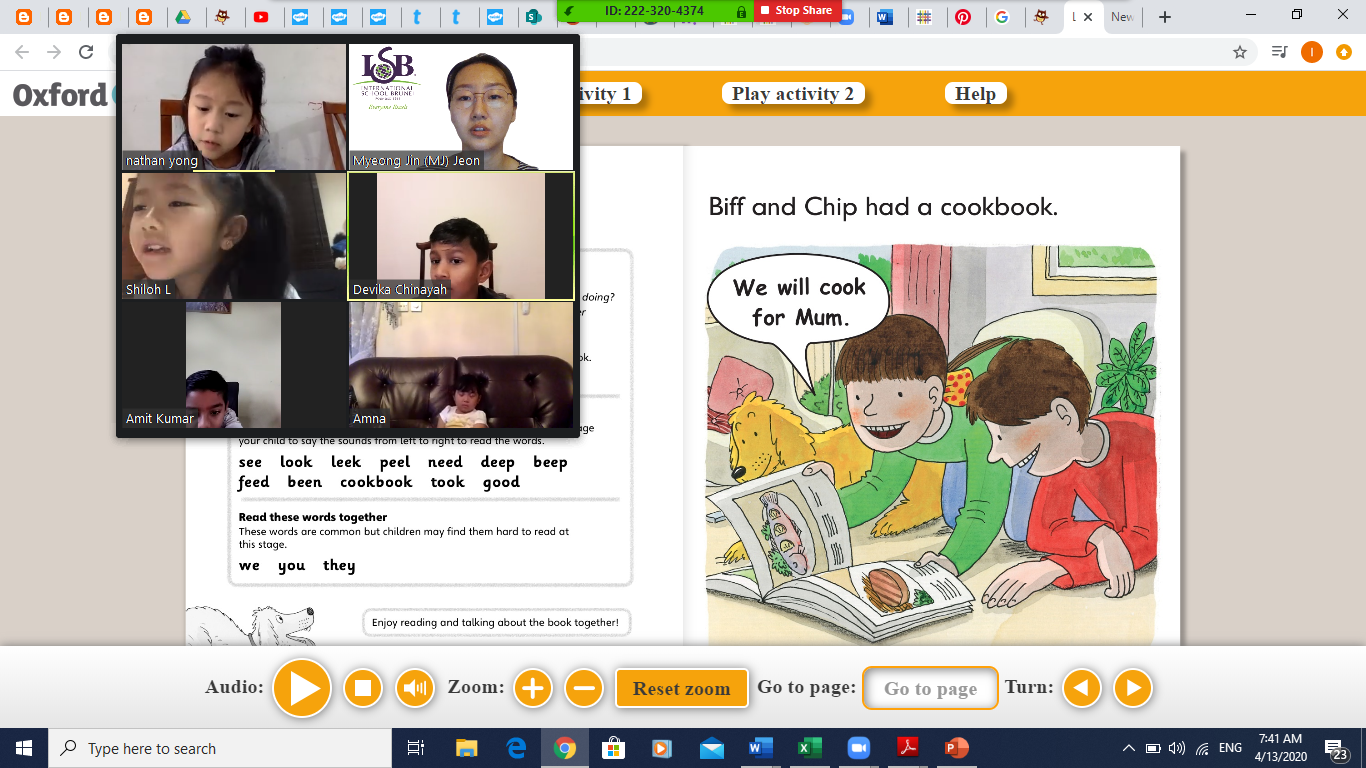
Task: Open the Mail app from the taskbar
Action: tap(711, 748)
